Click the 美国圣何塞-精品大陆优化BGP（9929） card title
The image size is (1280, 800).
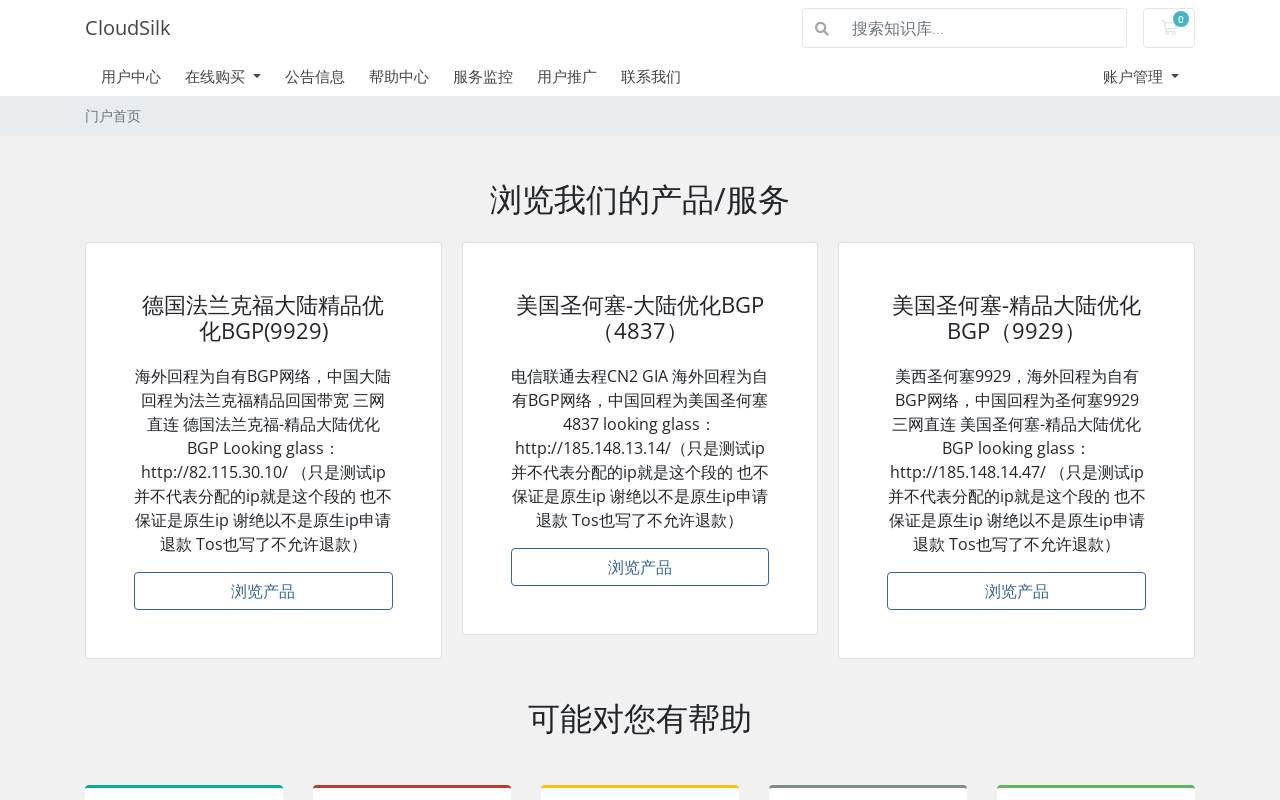1016,318
